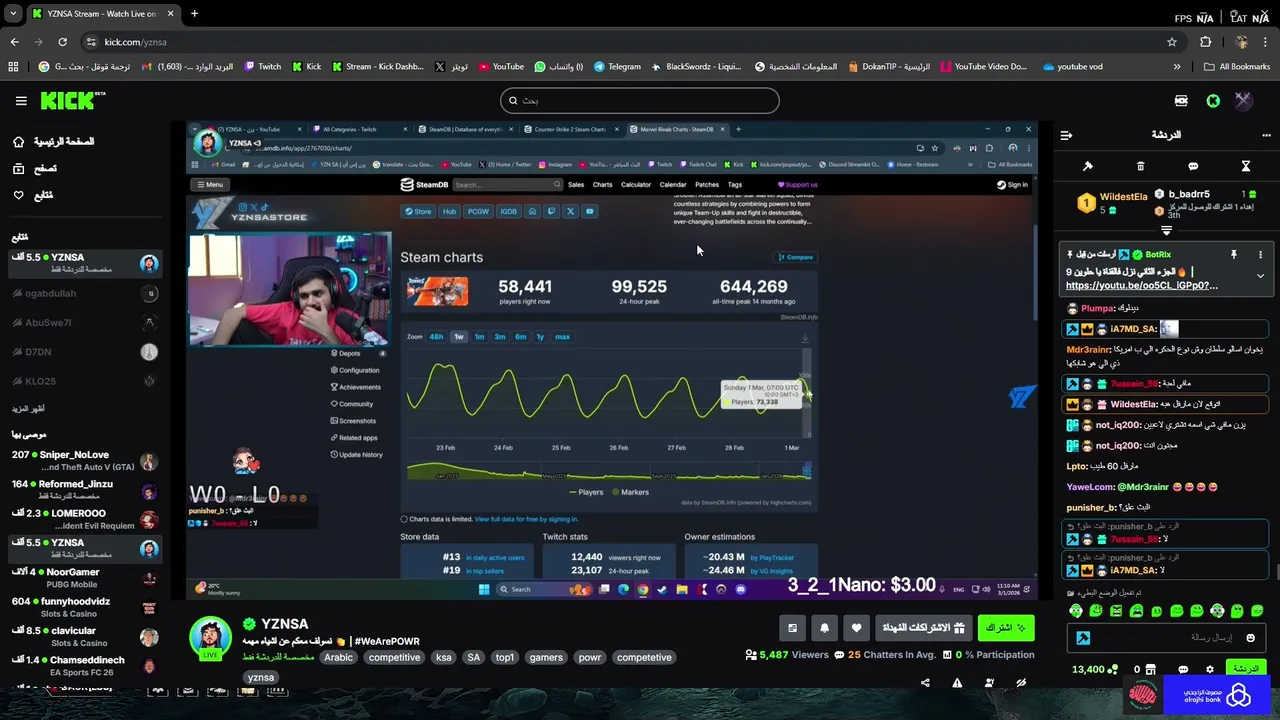Toggle follow with the heart button
The height and width of the screenshot is (720, 1280).
(x=856, y=628)
